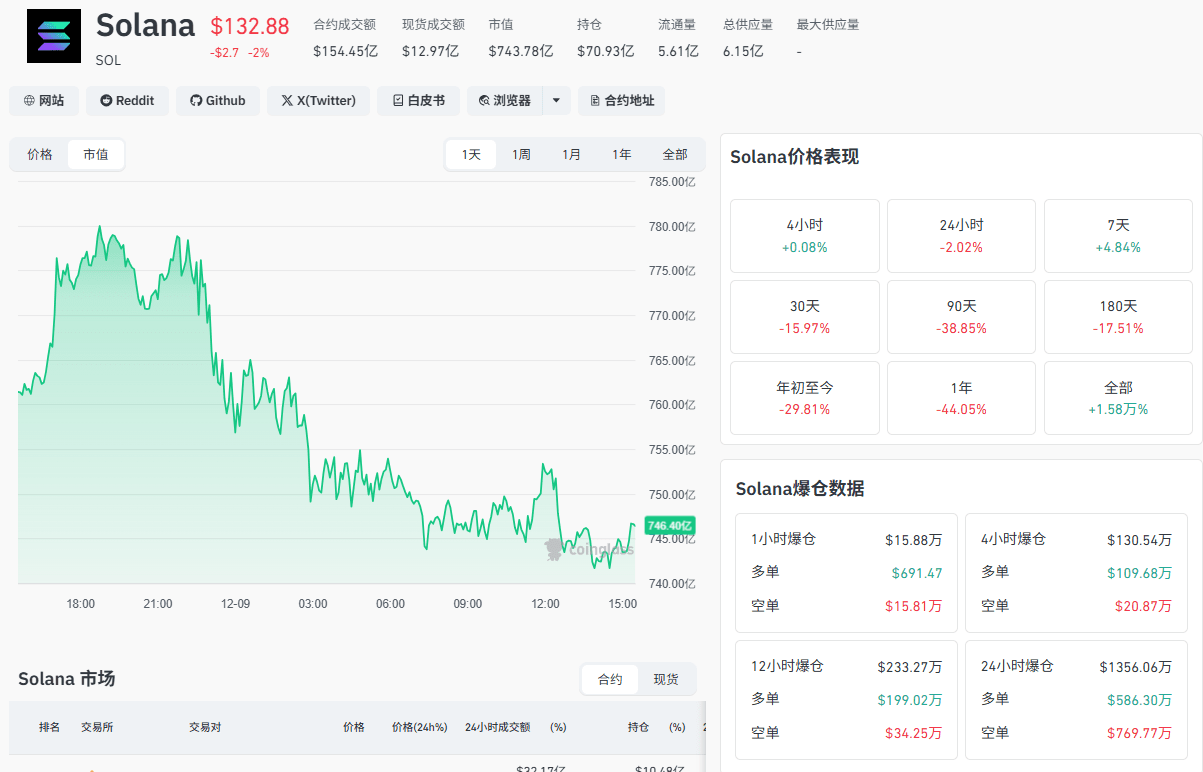Image resolution: width=1203 pixels, height=772 pixels.
Task: Click the 持仓 value $70.93亿
Action: point(606,51)
